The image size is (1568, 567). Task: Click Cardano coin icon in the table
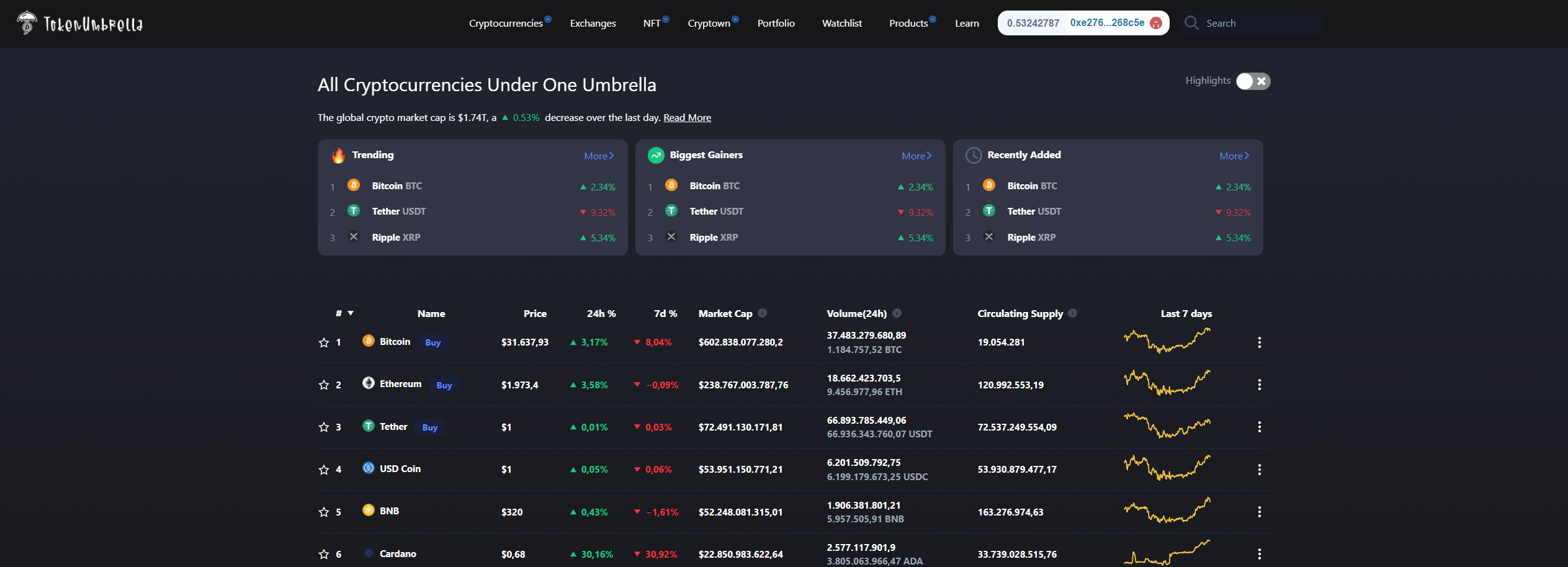(368, 553)
